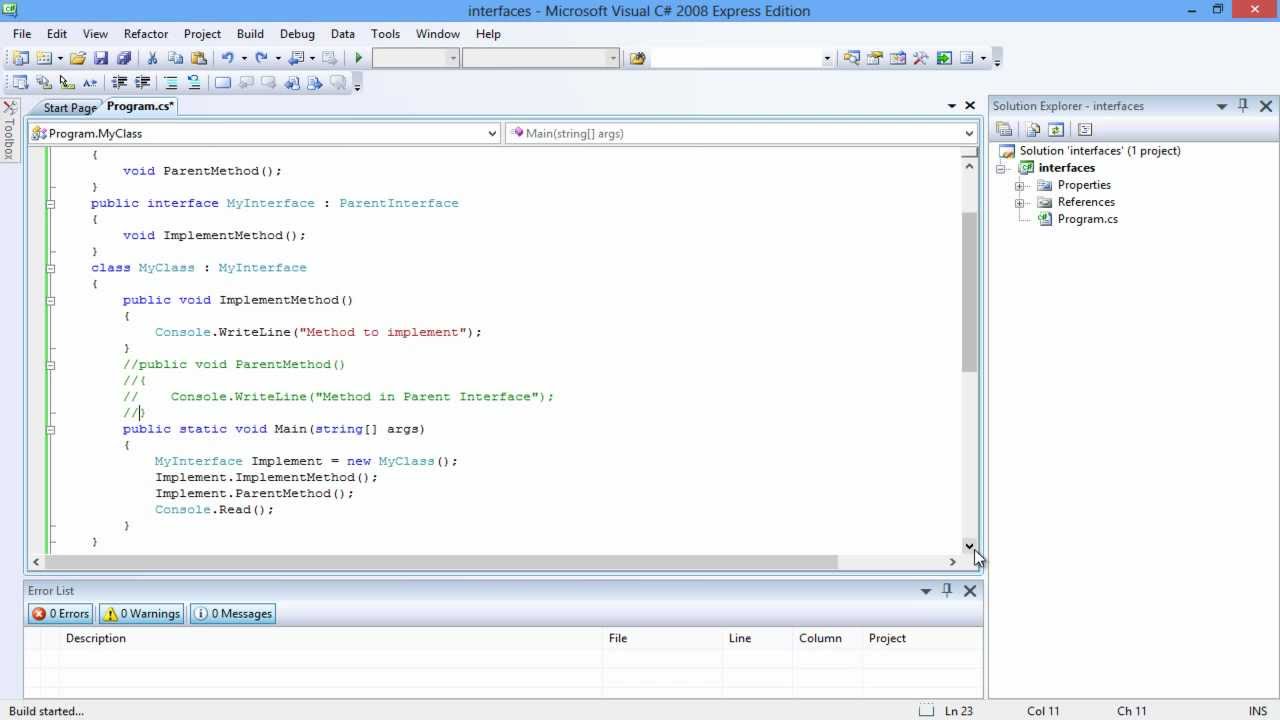
Task: Open the Build menu
Action: coord(250,33)
